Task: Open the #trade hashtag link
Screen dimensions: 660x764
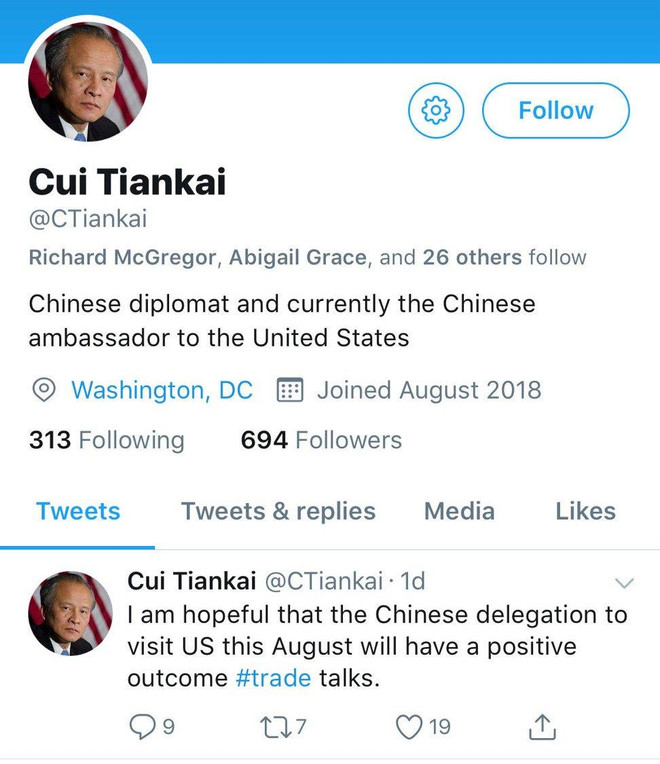Action: 273,678
